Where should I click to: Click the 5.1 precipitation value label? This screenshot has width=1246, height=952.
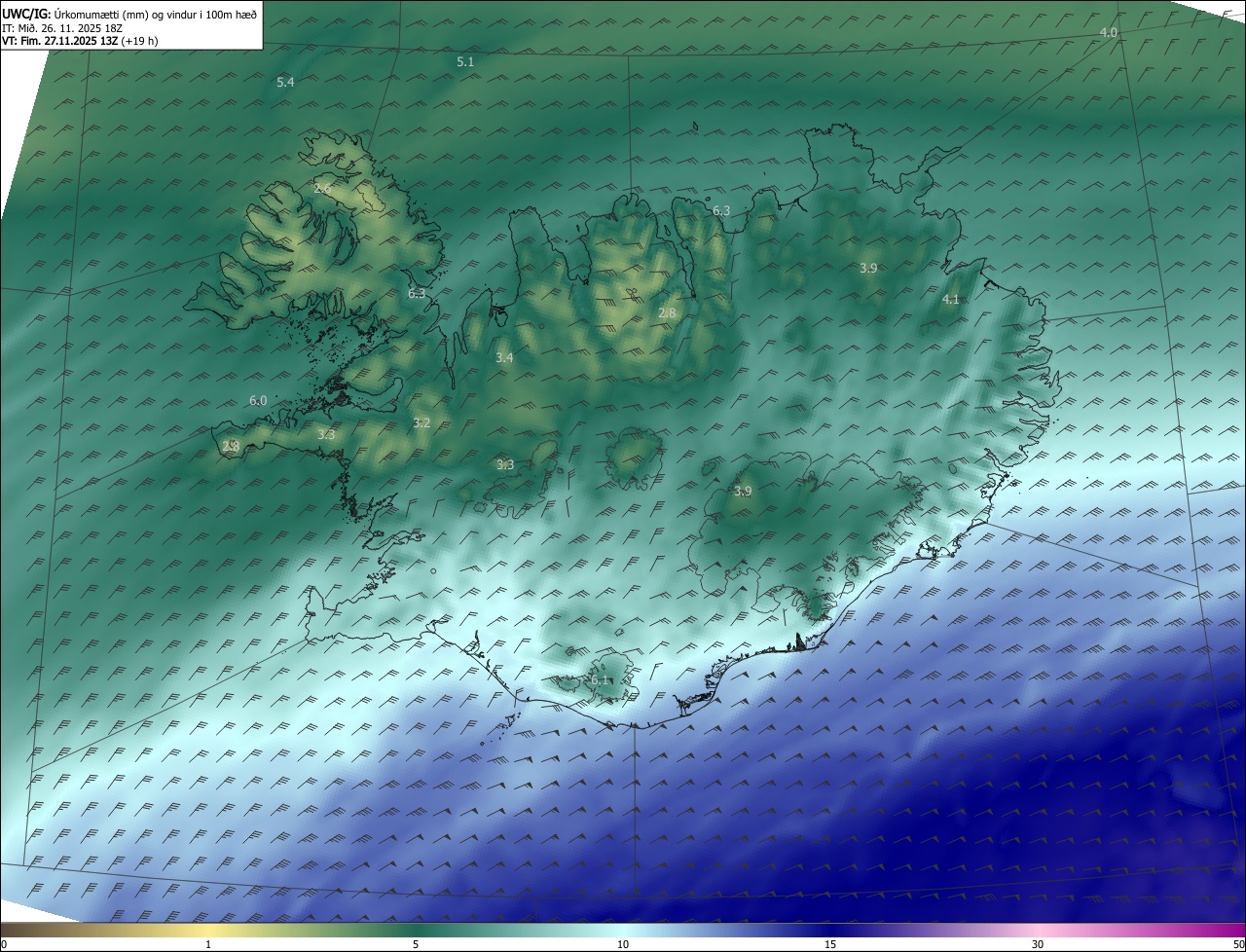465,62
